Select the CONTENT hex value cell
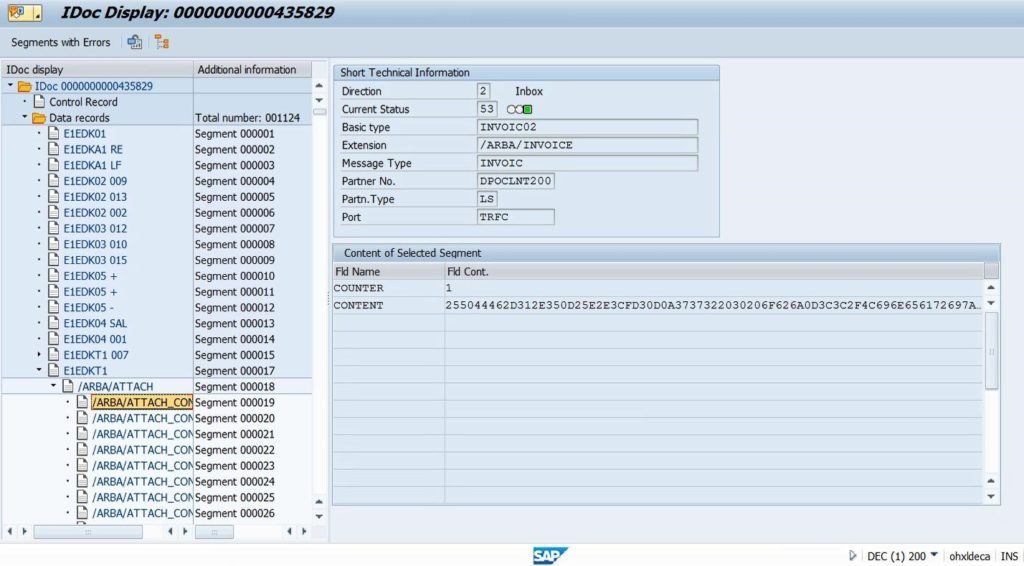 click(x=713, y=305)
